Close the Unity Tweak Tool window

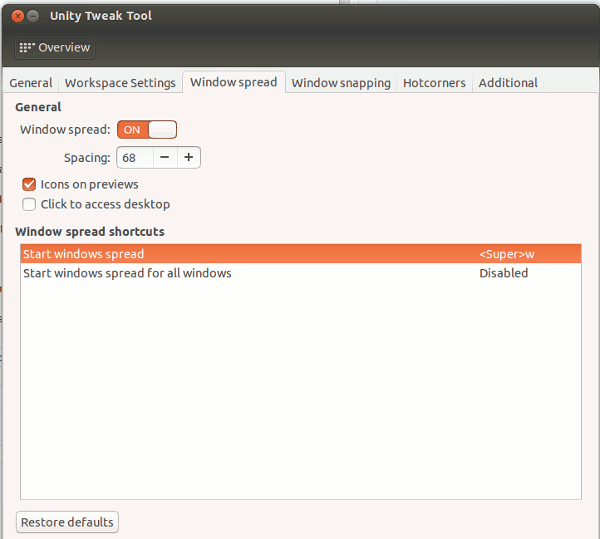pos(18,16)
